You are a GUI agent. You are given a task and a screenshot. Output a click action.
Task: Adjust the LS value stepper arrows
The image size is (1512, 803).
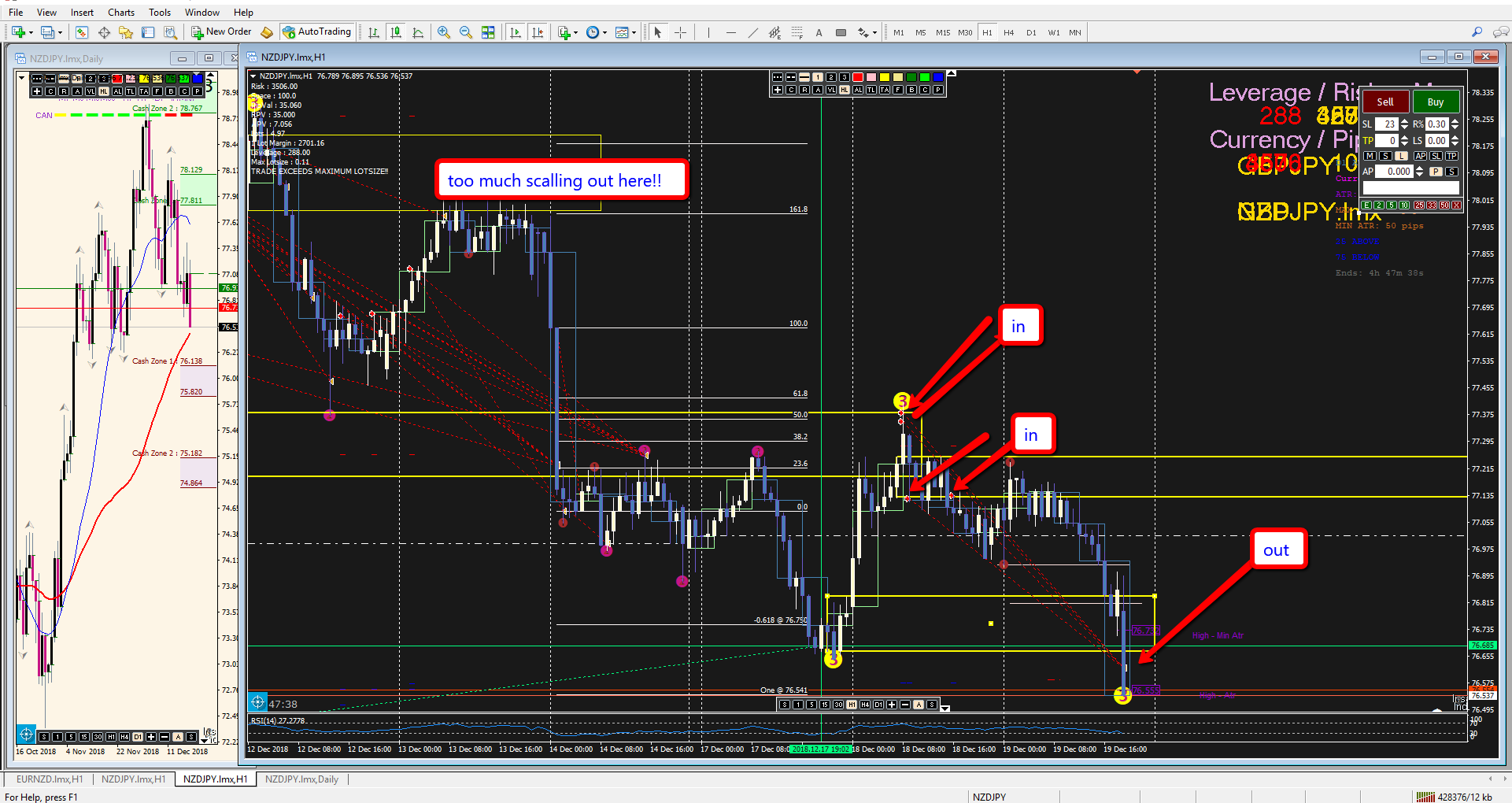coord(1455,140)
